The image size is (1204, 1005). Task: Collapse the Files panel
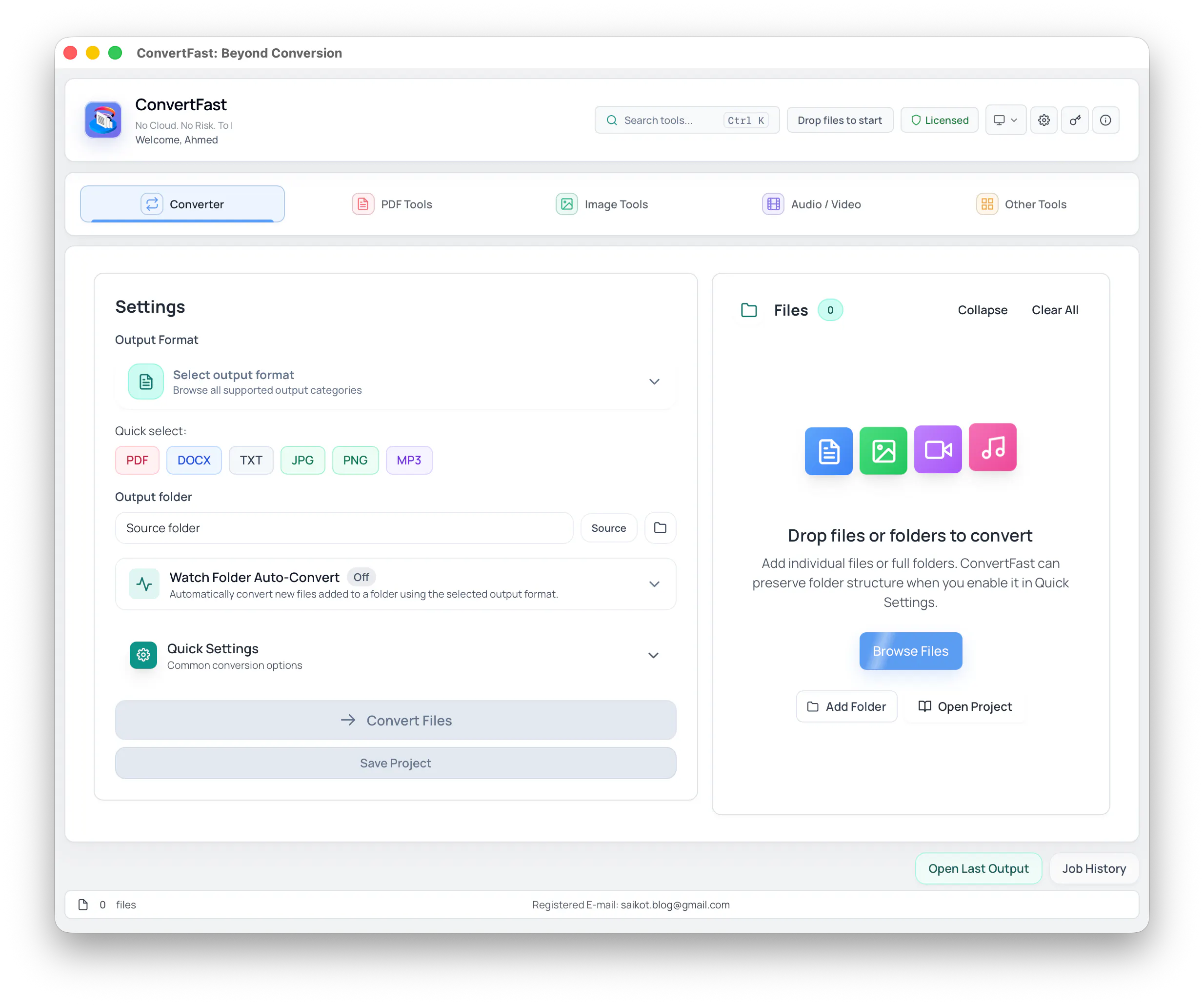pyautogui.click(x=982, y=310)
